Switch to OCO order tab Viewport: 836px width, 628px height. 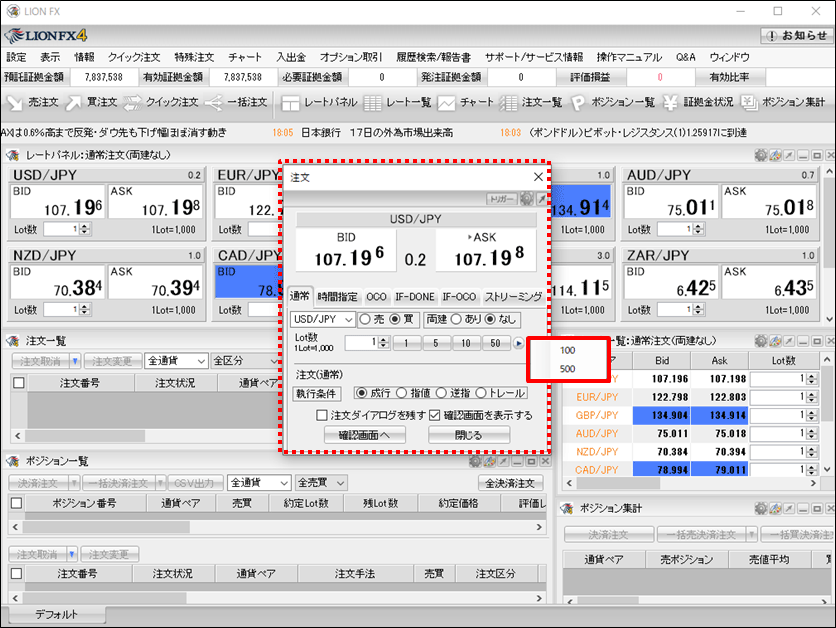click(376, 296)
